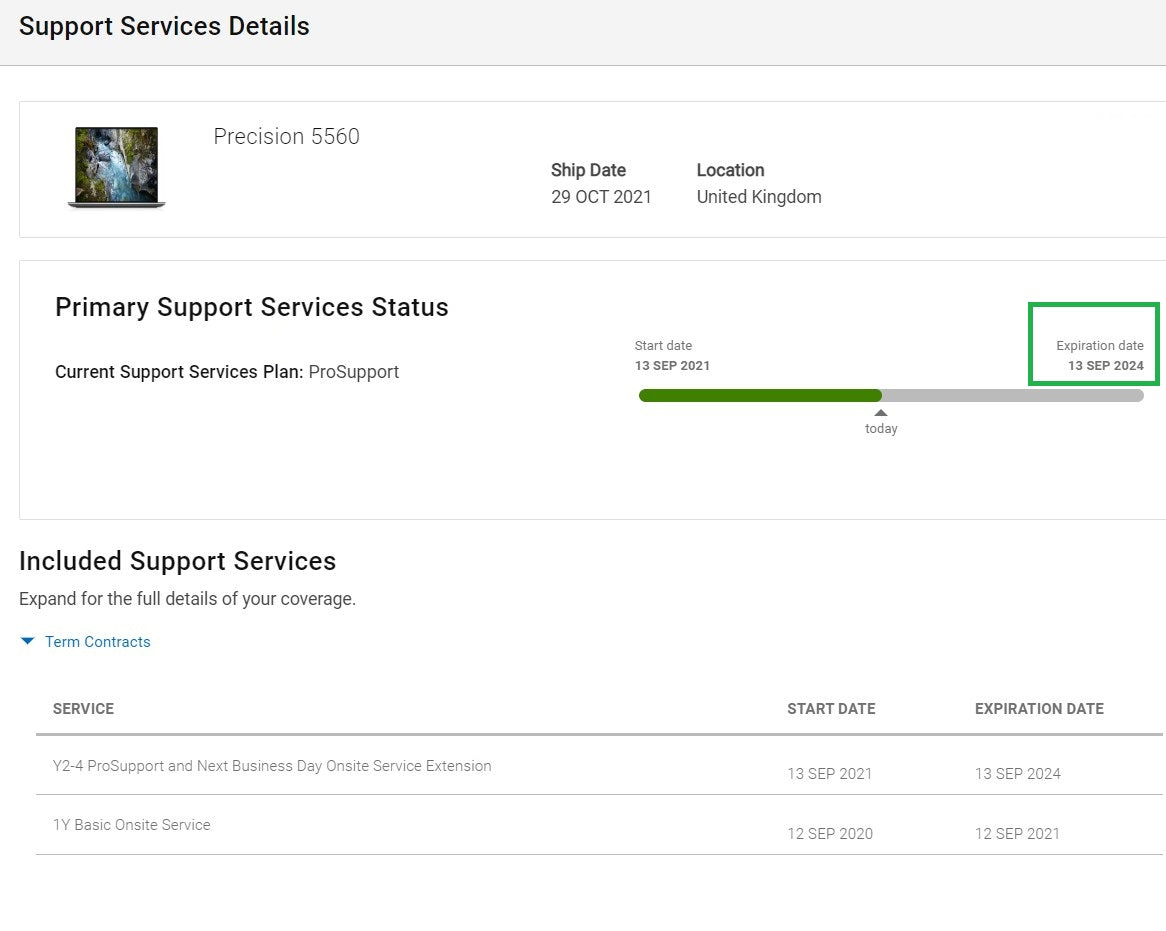Click the Expand for full details text
Screen dimensions: 1166x931
[187, 599]
